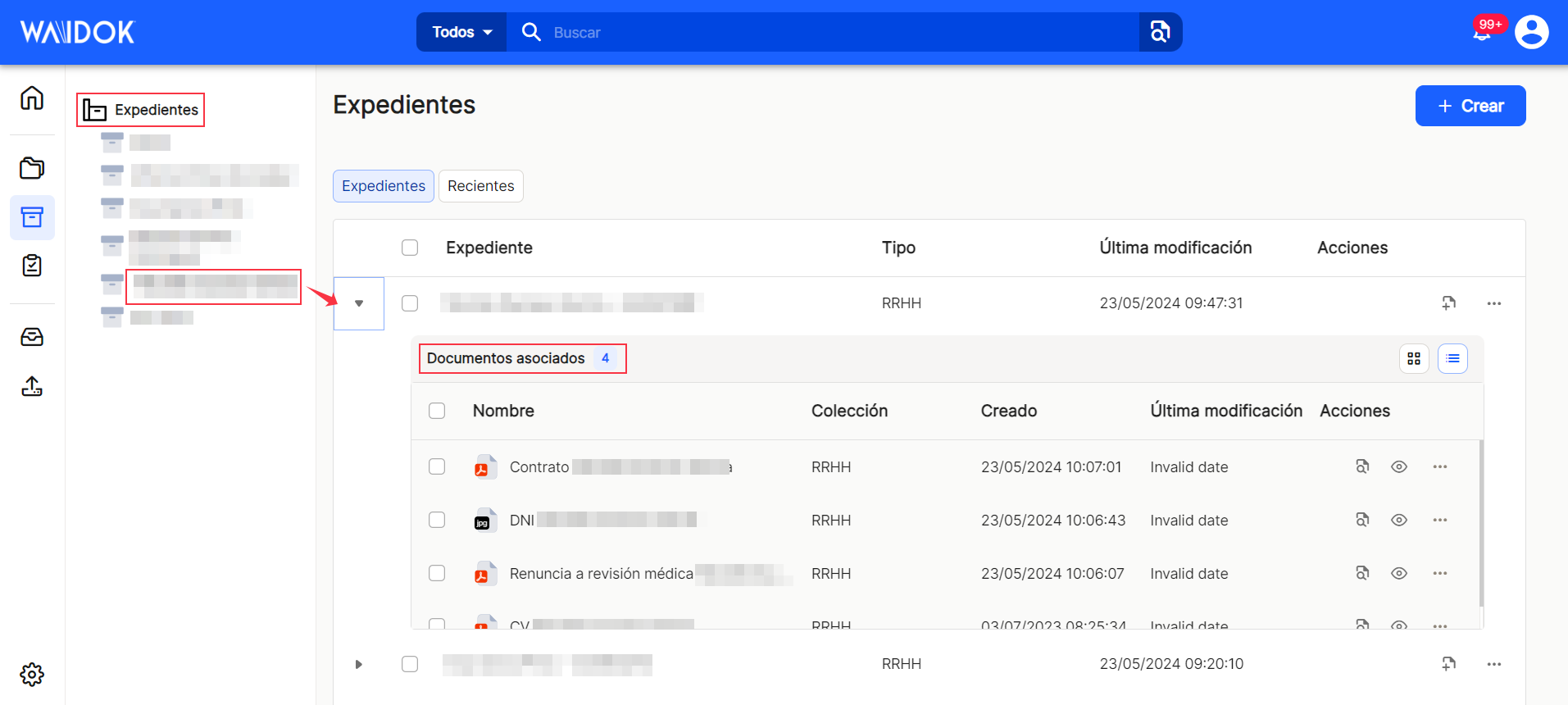Image resolution: width=1568 pixels, height=705 pixels.
Task: Open the Renuncia a revisión médica document
Action: click(x=602, y=574)
